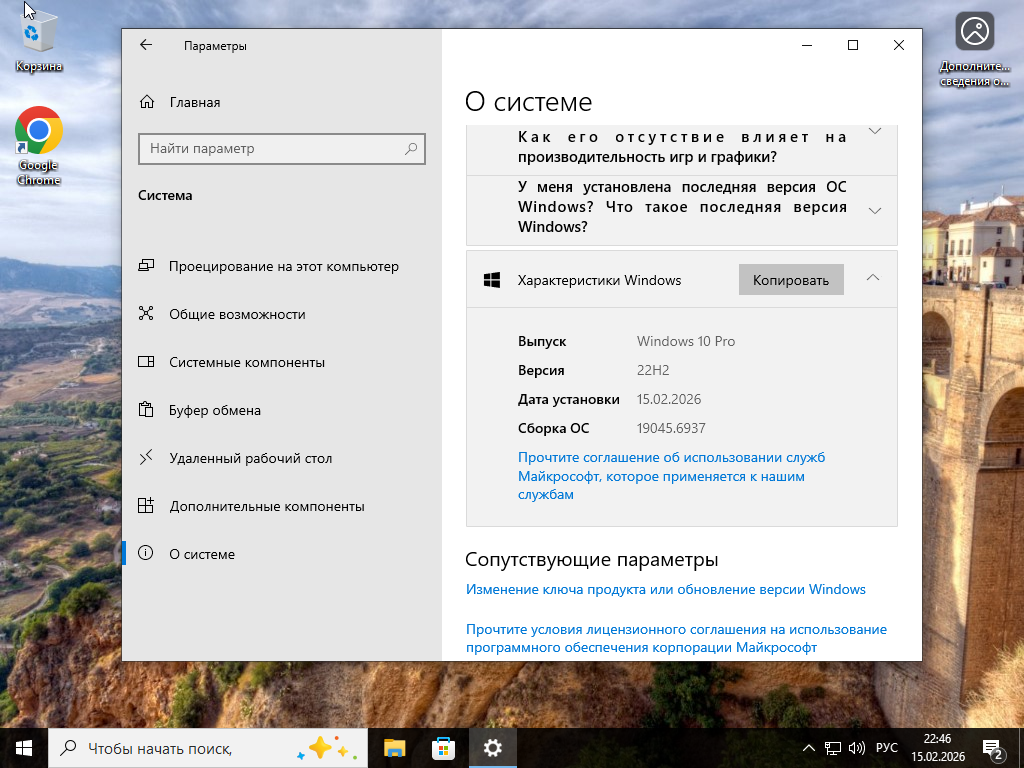The width and height of the screenshot is (1024, 768).
Task: Expand the последняя версия ОС Windows question
Action: pos(875,210)
